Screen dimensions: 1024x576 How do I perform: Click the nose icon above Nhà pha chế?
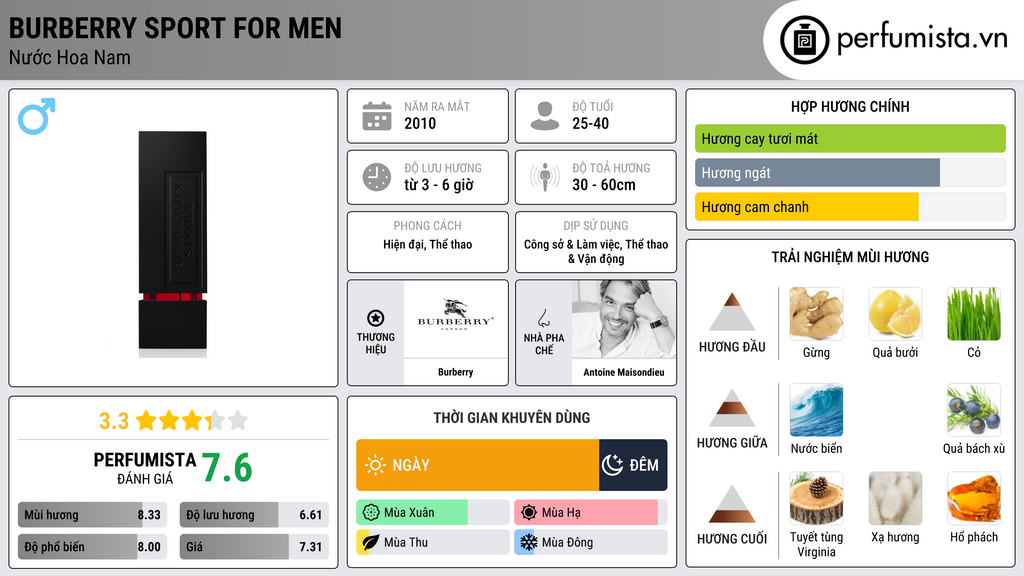pos(543,318)
